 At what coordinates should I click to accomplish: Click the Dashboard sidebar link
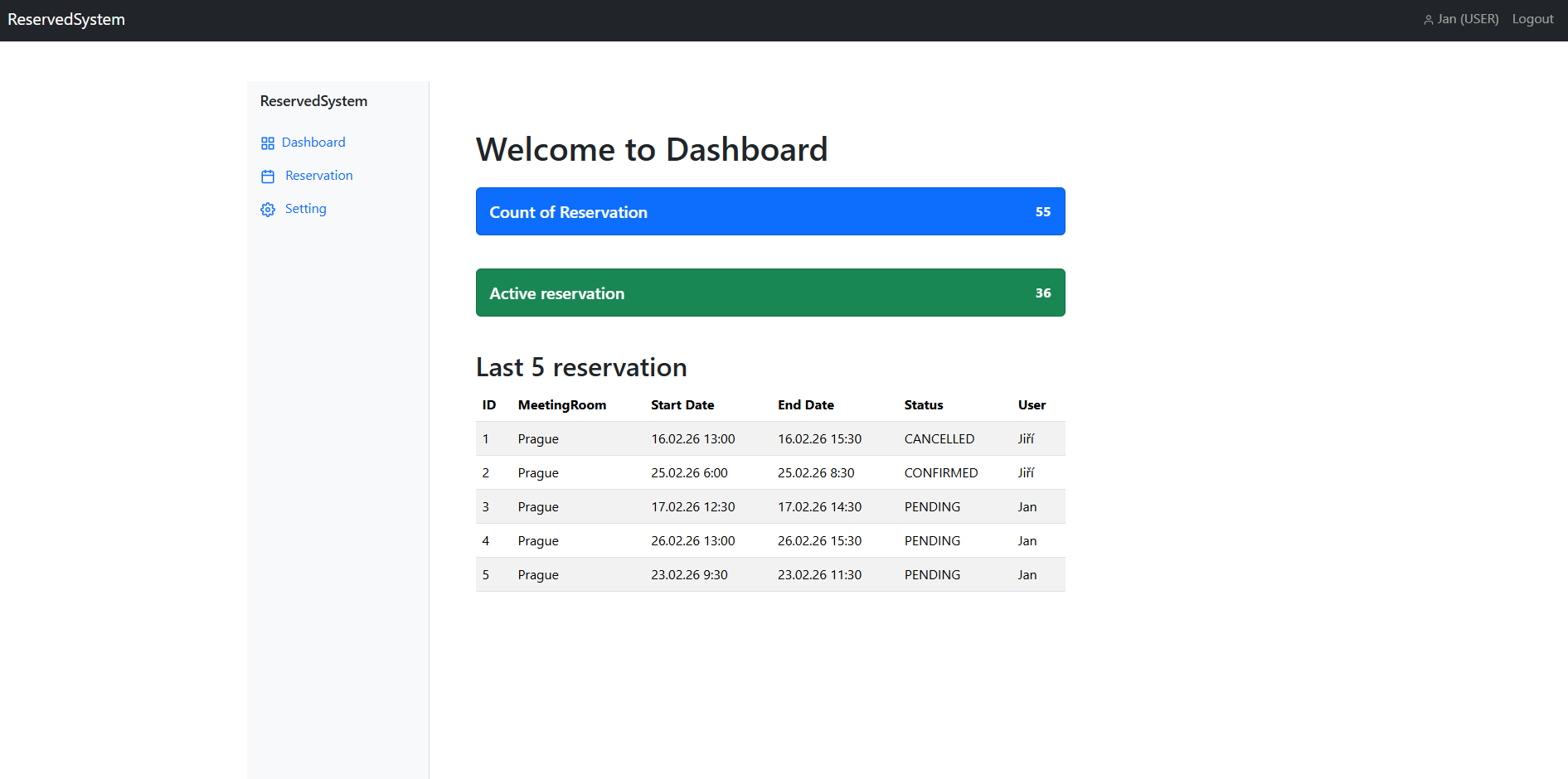313,142
